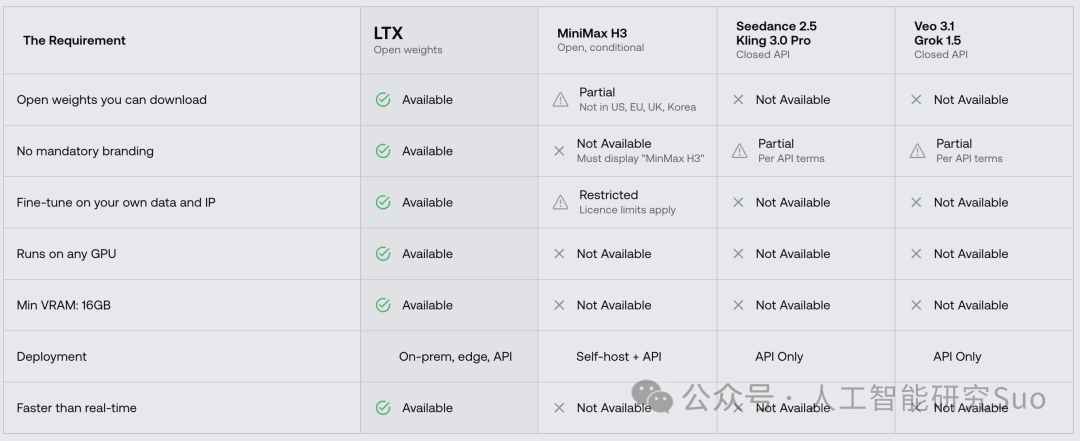1080x441 pixels.
Task: Click Fine-tune on your own data row label
Action: point(116,203)
